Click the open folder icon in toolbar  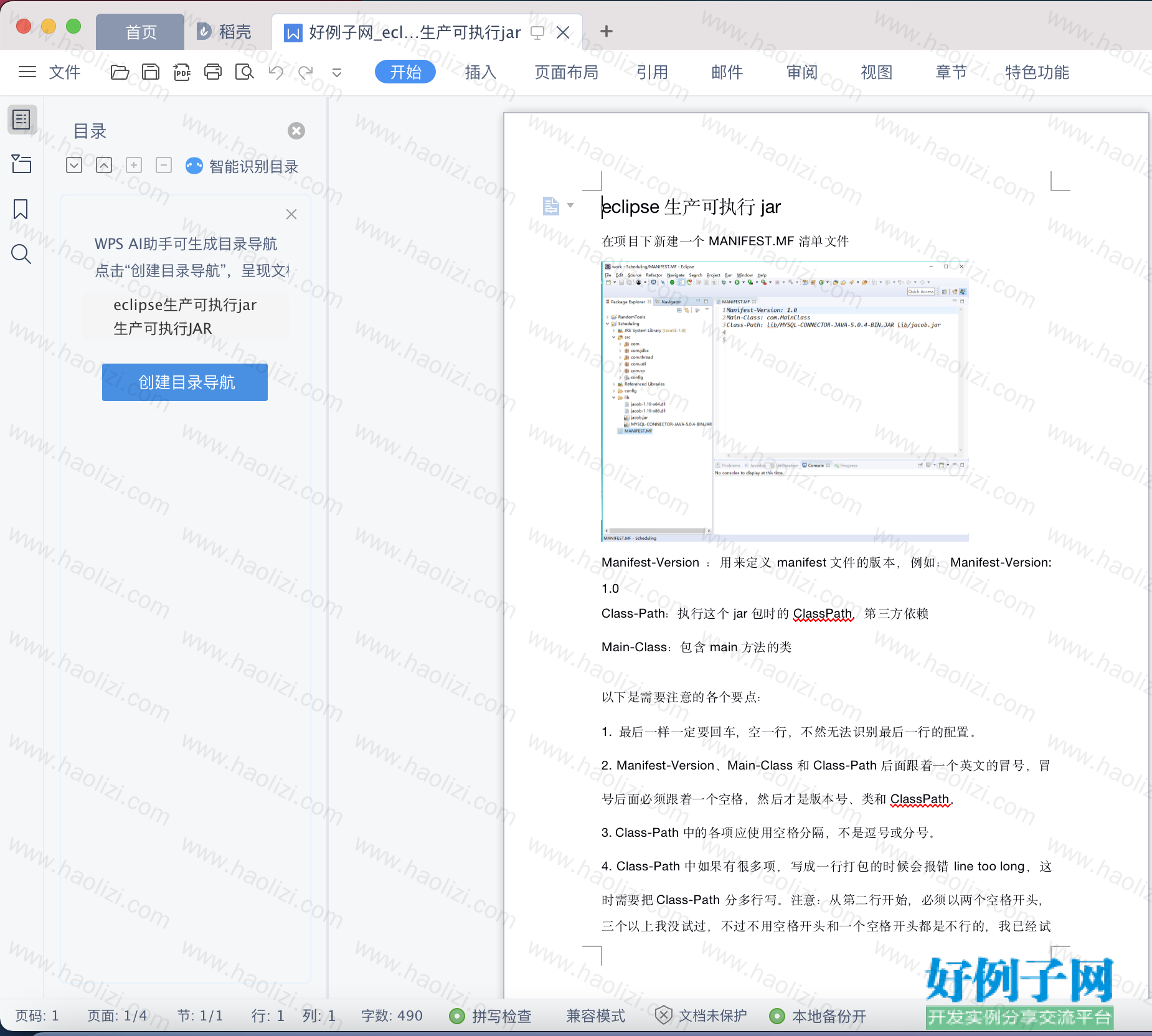pyautogui.click(x=120, y=72)
